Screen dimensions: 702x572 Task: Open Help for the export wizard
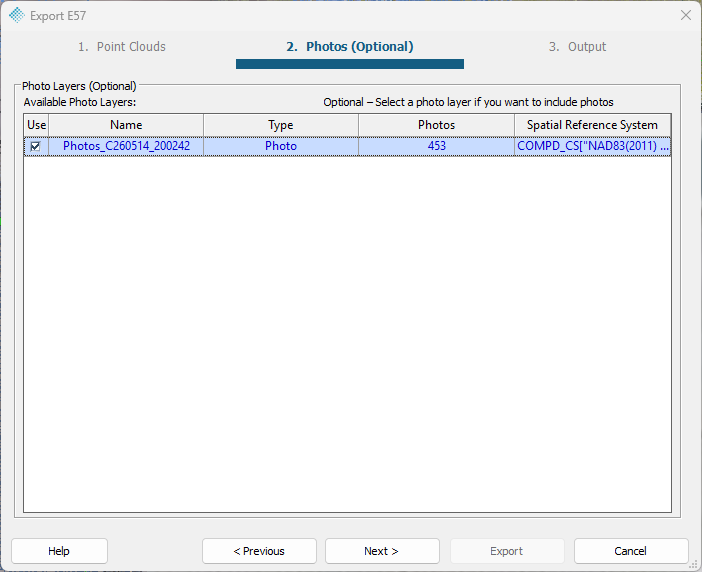tap(59, 551)
